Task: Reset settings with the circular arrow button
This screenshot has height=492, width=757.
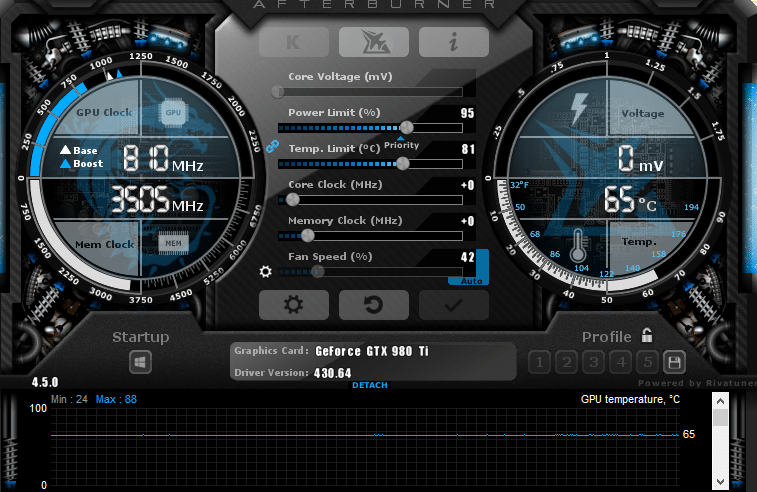Action: tap(374, 305)
